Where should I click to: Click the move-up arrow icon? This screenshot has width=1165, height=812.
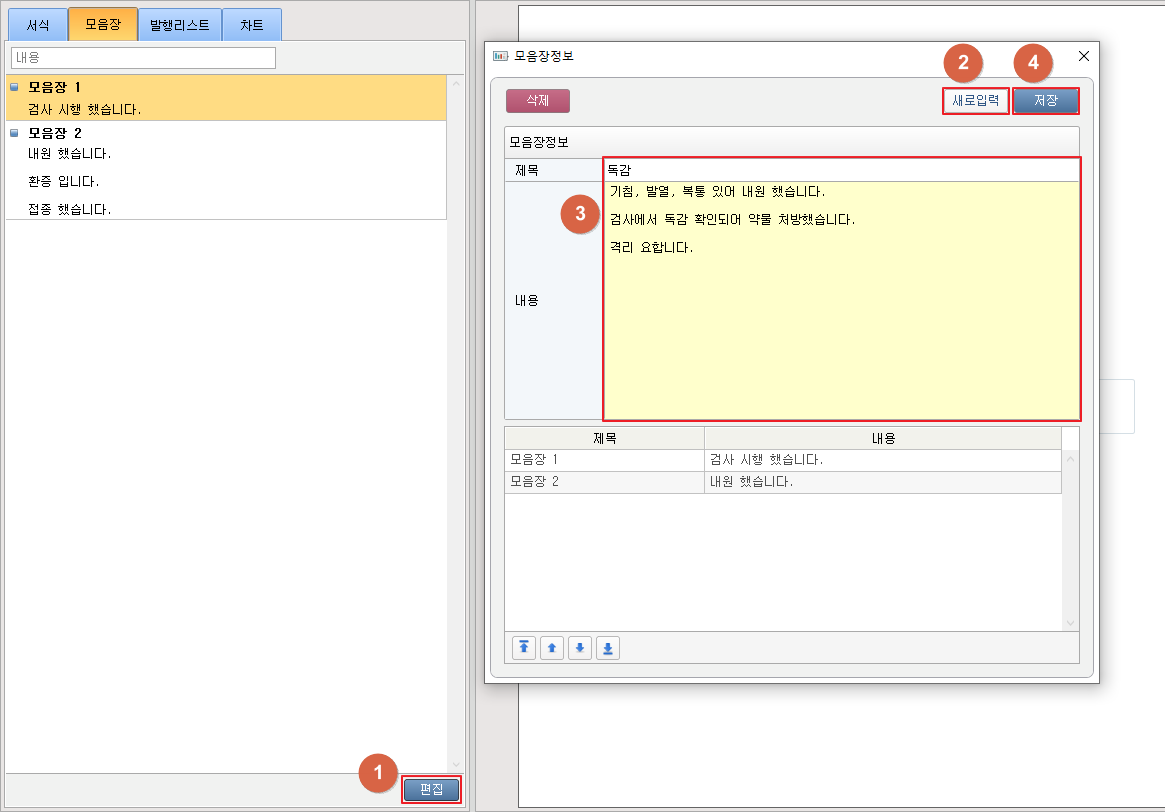pyautogui.click(x=552, y=648)
